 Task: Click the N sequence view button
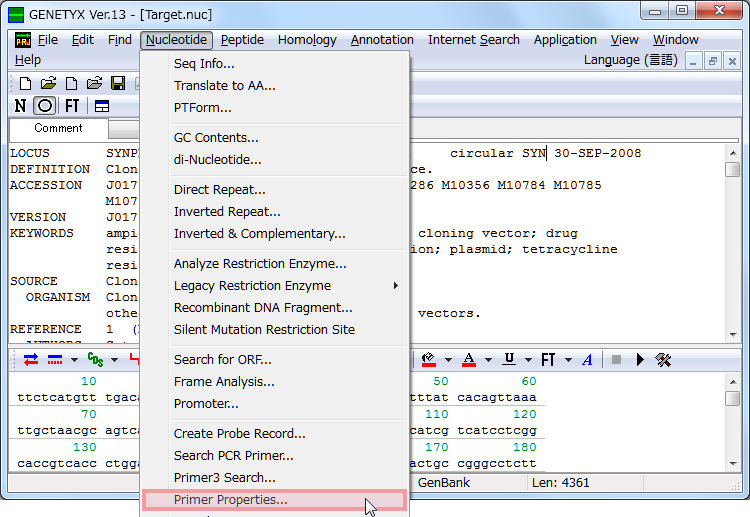20,106
